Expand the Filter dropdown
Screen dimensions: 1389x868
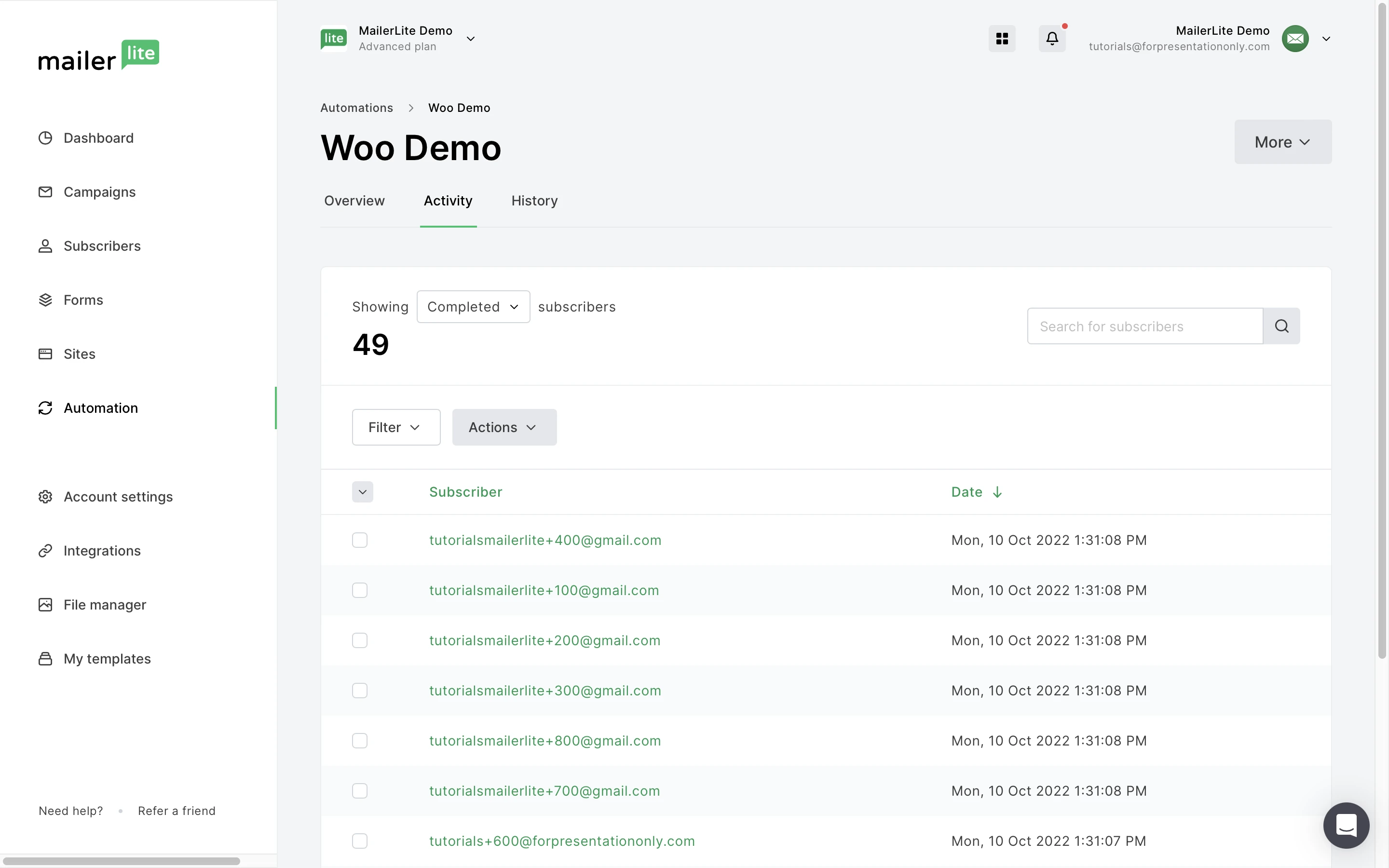point(395,427)
